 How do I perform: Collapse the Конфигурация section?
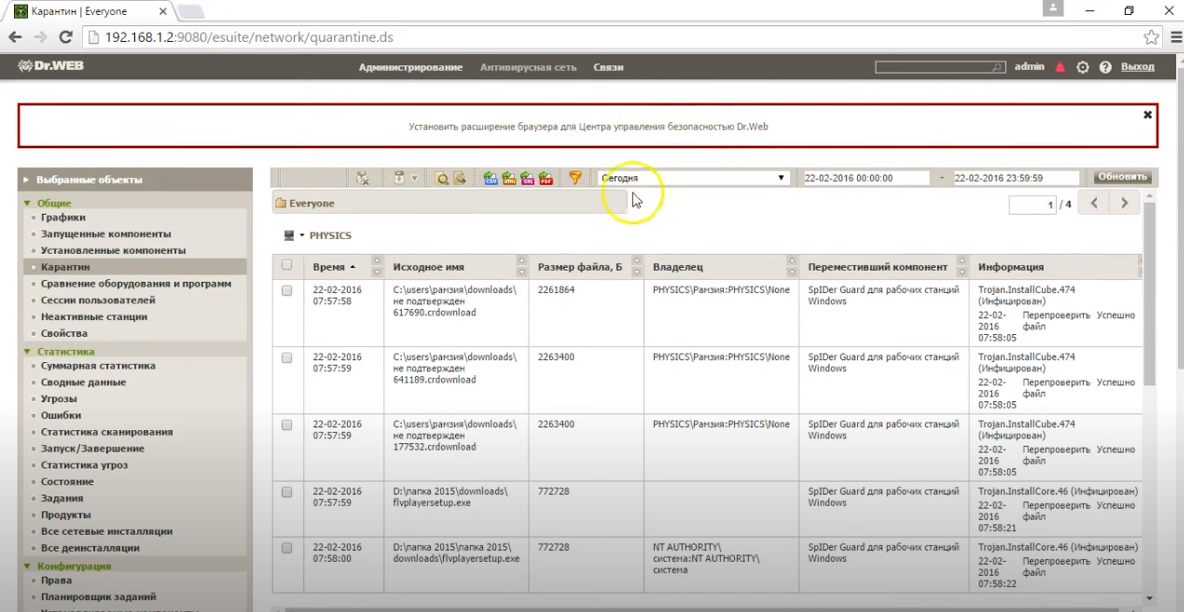[28, 566]
